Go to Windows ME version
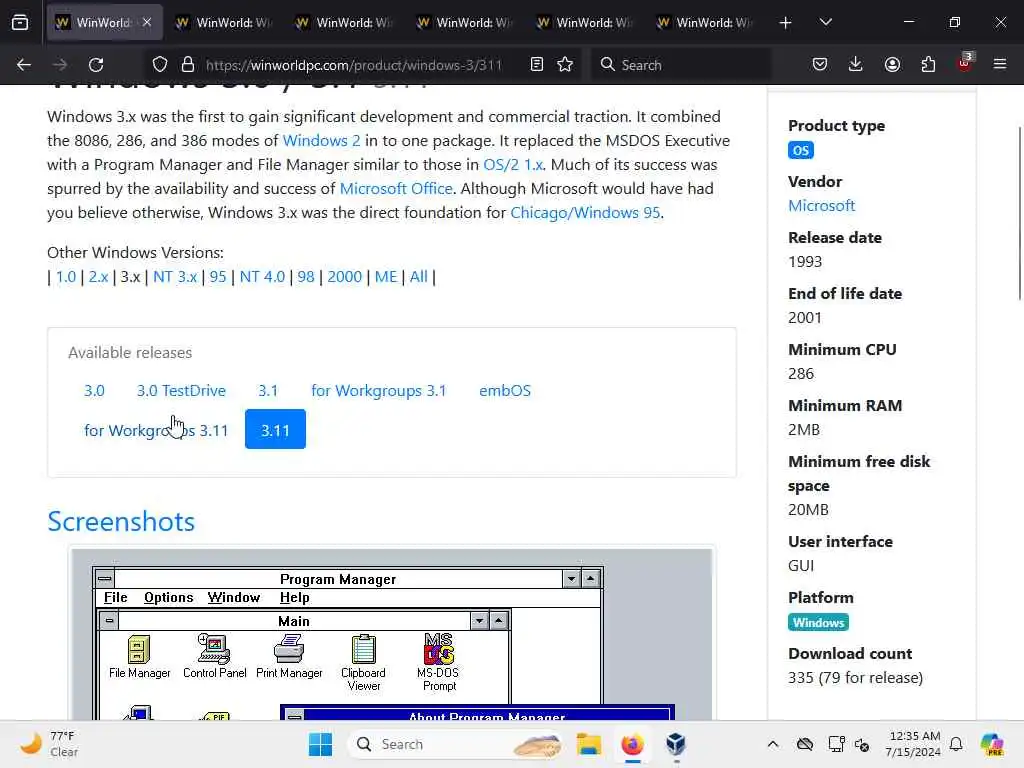 coord(385,277)
